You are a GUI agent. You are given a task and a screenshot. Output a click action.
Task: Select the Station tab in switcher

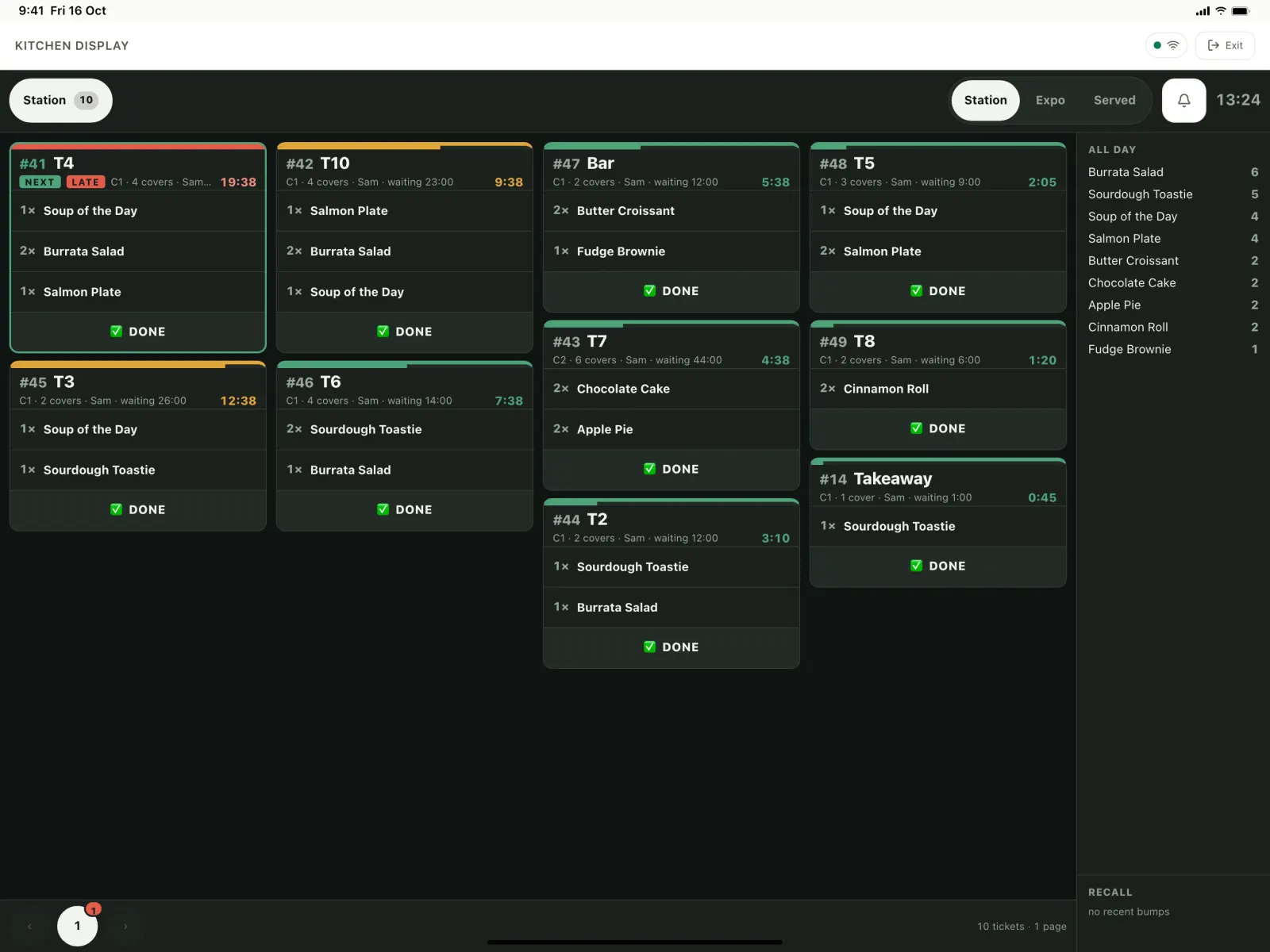pyautogui.click(x=985, y=100)
